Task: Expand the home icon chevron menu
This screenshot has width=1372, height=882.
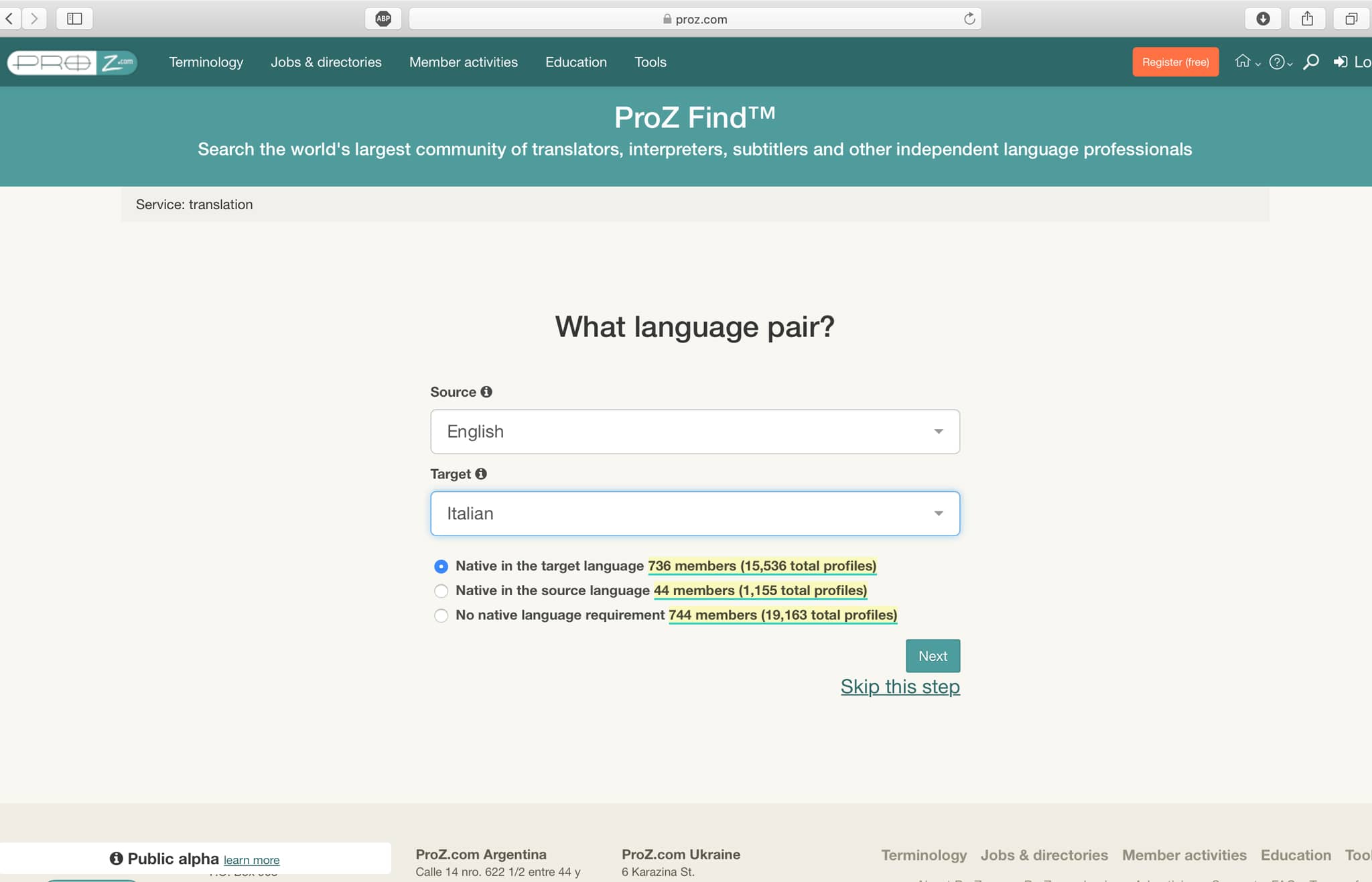Action: [x=1257, y=64]
